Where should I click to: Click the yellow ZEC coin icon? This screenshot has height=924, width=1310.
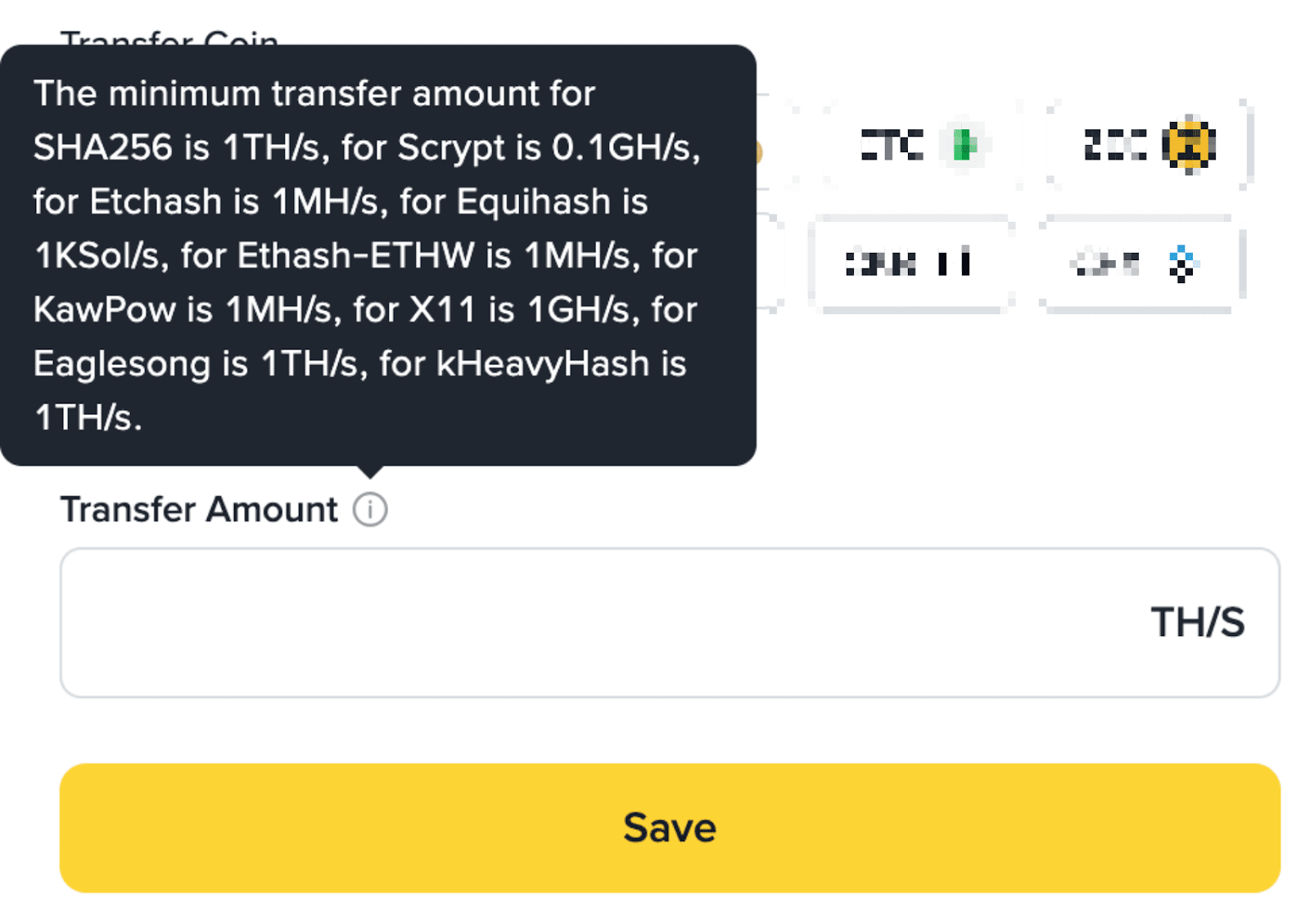tap(1189, 146)
